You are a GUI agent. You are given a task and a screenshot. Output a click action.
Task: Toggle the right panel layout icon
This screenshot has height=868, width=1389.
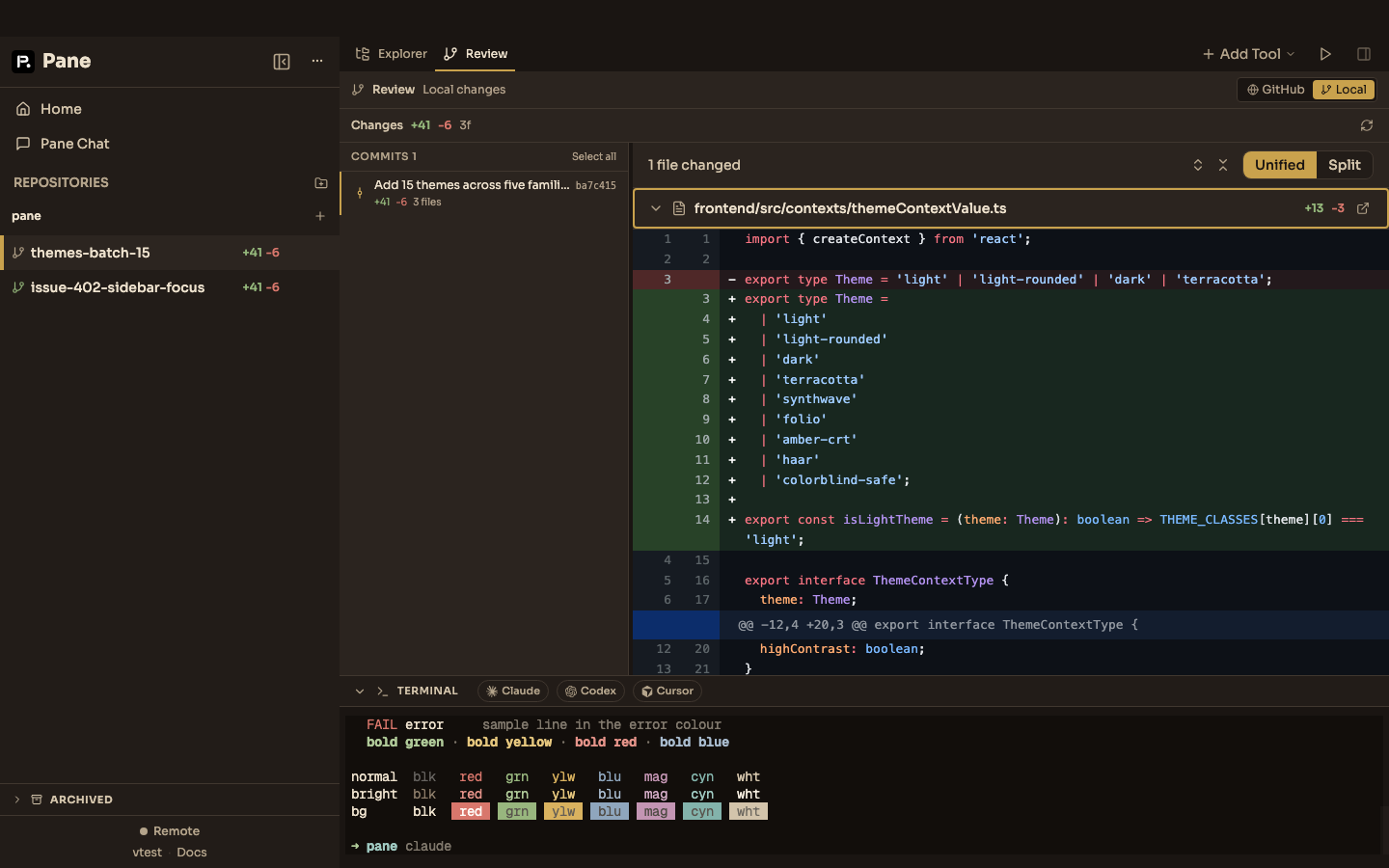point(1364,54)
